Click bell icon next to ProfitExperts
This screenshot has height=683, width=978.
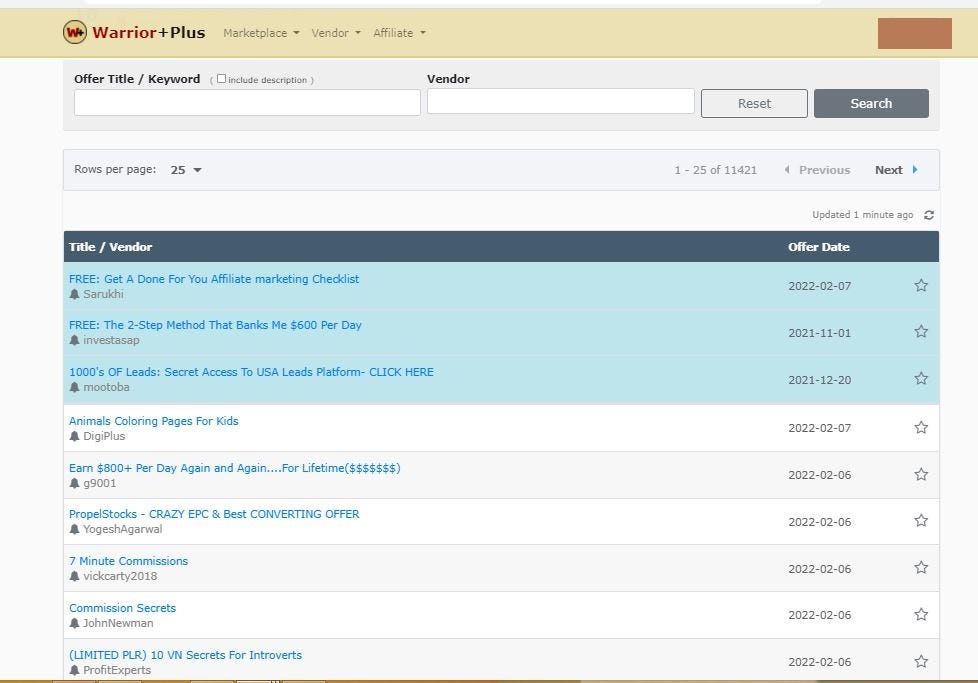click(74, 671)
